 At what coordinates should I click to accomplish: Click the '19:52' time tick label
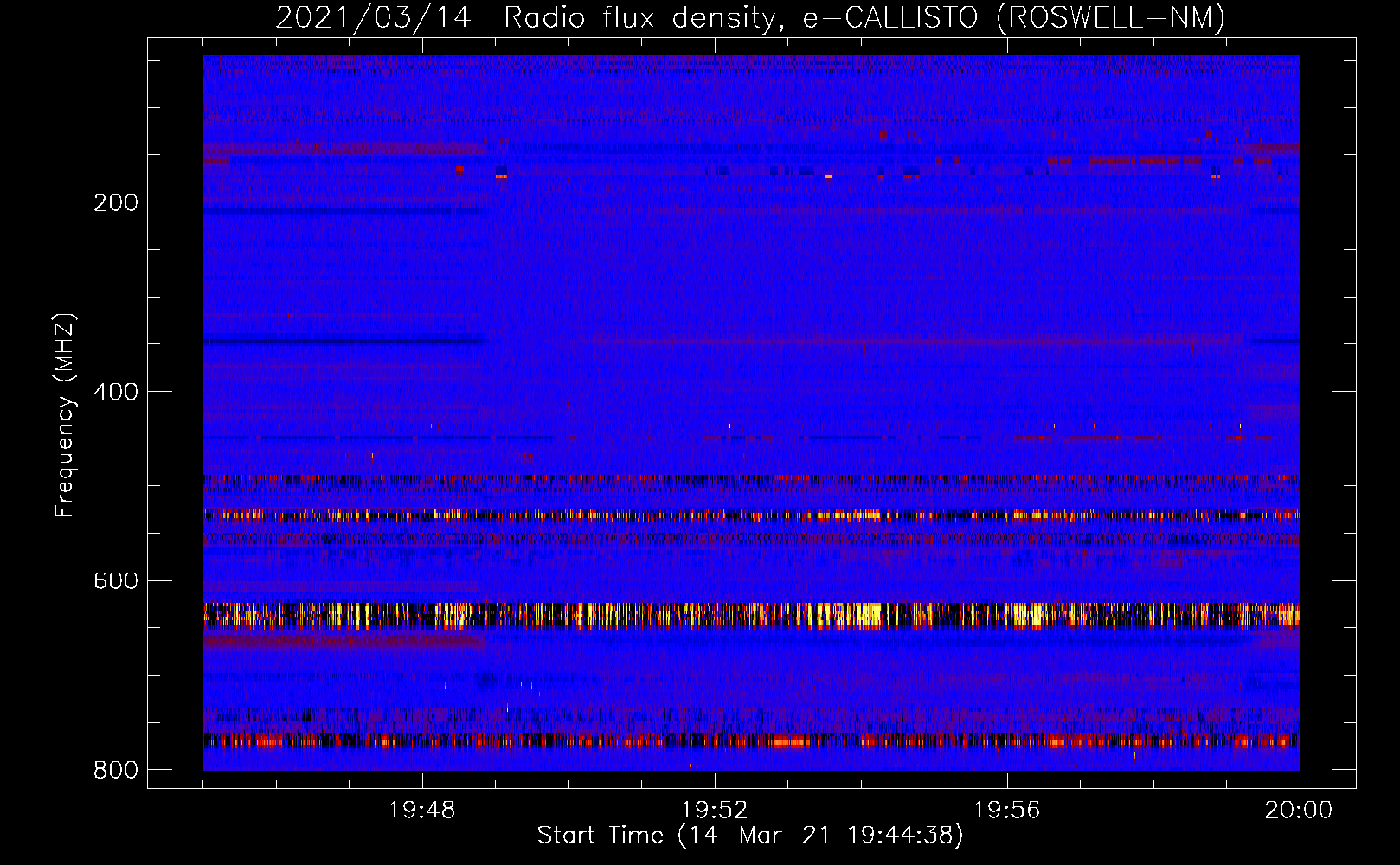coord(715,811)
